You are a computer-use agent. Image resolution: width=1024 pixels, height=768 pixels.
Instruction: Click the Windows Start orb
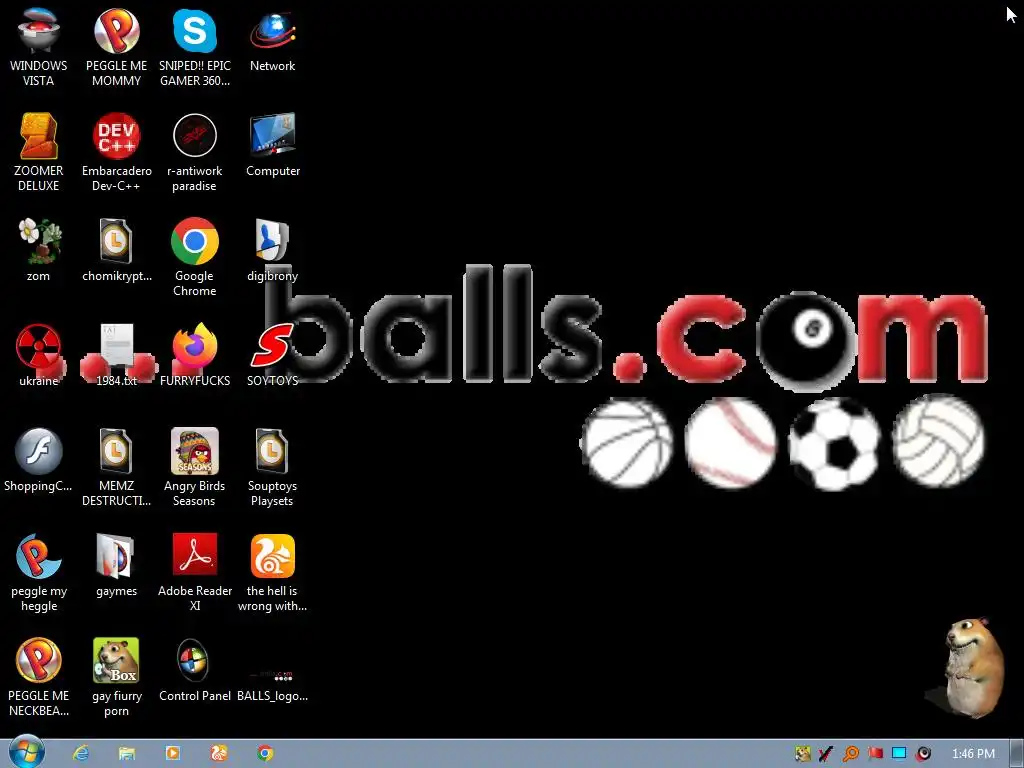coord(26,753)
